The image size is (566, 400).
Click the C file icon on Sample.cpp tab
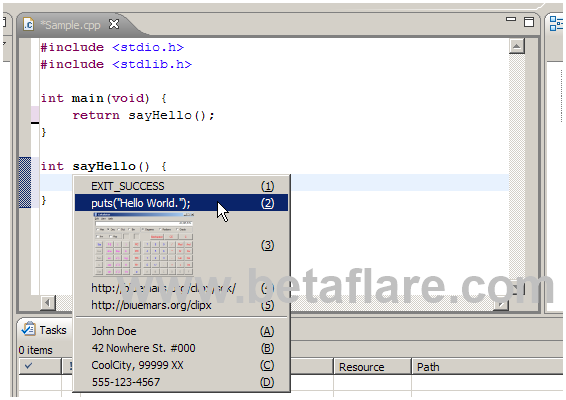(29, 25)
